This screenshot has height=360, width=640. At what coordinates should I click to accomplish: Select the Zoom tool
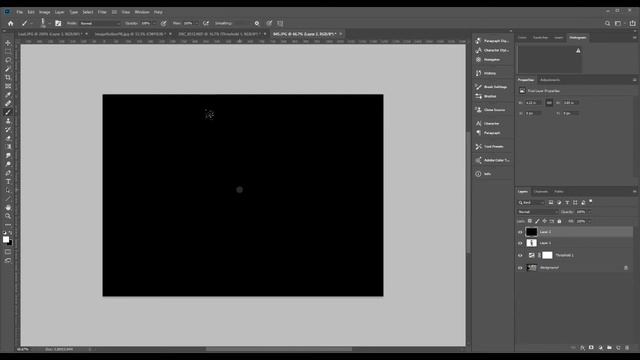pyautogui.click(x=8, y=216)
